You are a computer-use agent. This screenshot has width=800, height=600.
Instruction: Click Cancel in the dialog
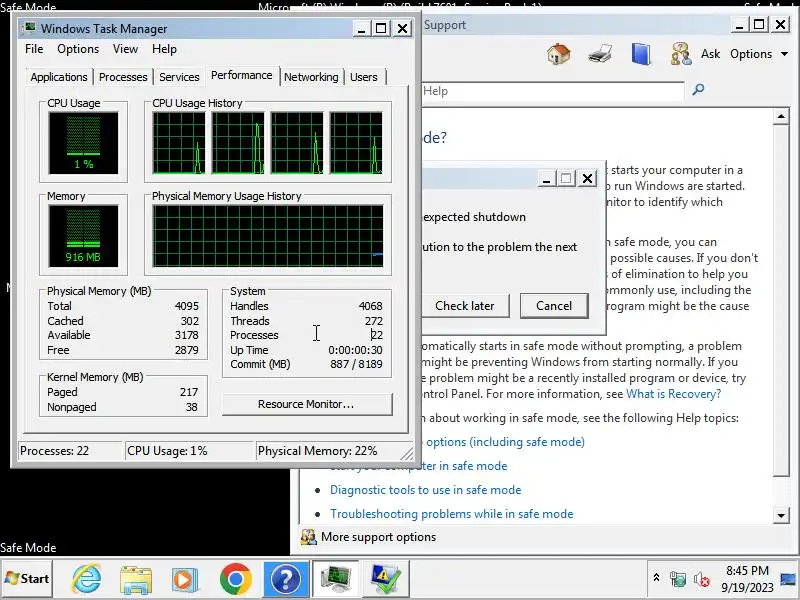point(554,306)
